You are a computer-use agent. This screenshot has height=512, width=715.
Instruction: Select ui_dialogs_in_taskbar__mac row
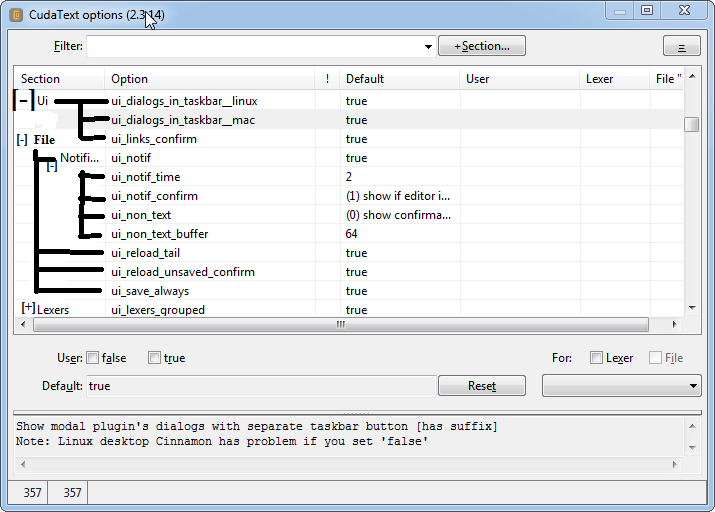coord(349,120)
